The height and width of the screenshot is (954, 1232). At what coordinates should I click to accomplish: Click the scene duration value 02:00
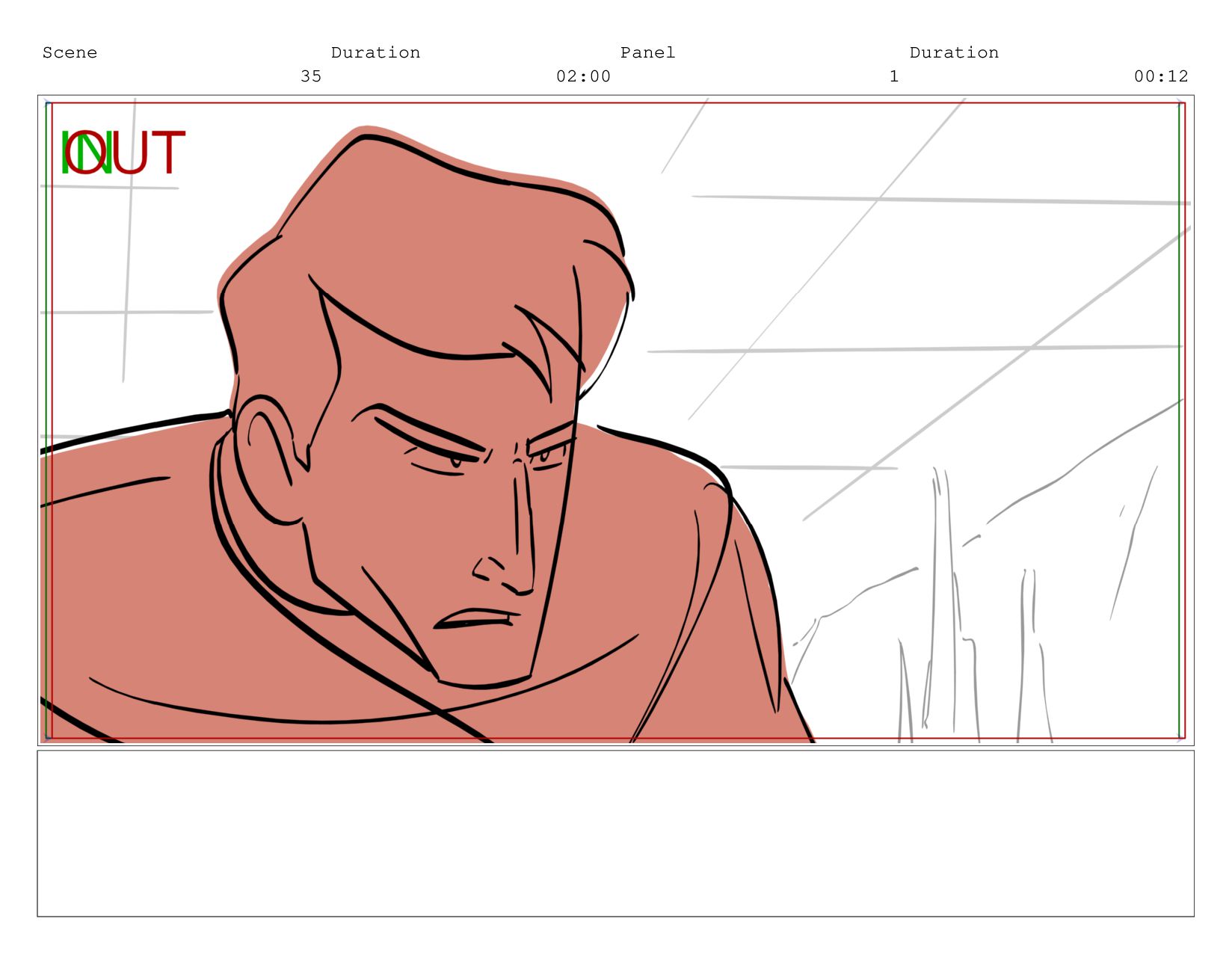tap(583, 76)
